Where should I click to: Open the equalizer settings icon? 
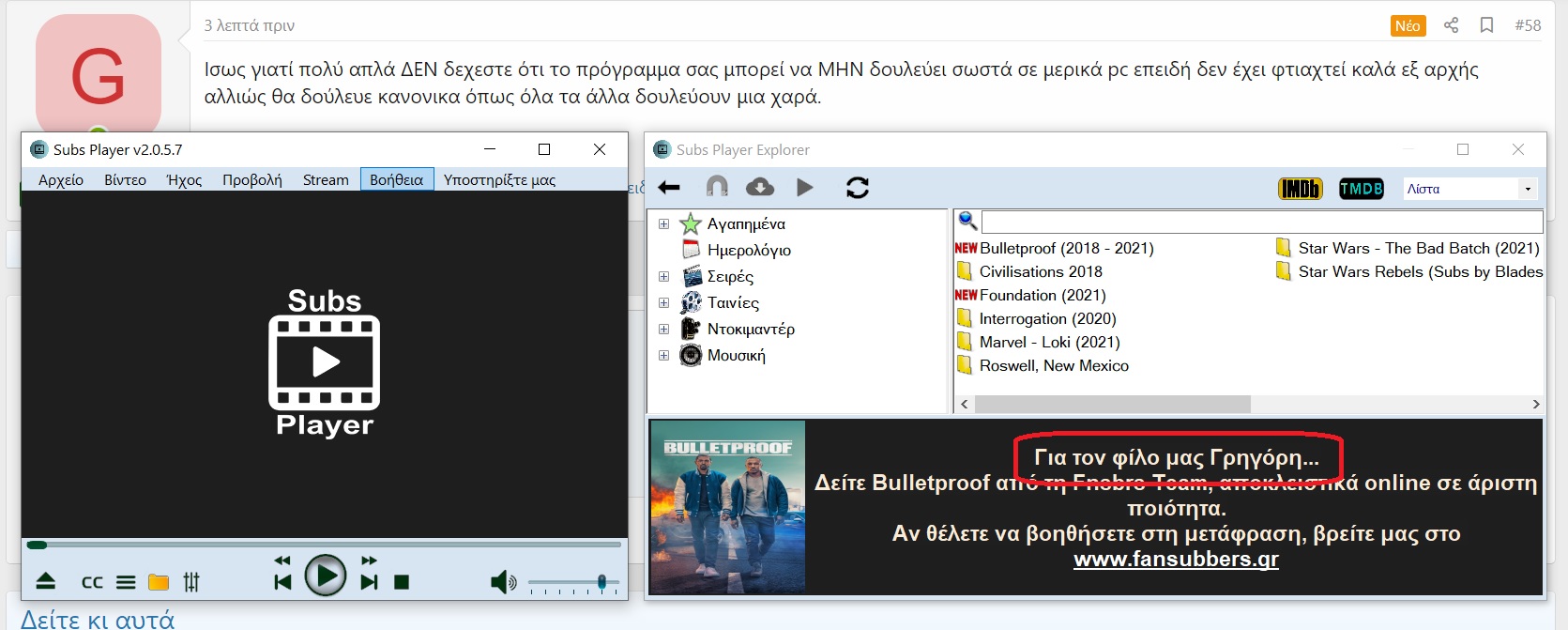pos(191,582)
